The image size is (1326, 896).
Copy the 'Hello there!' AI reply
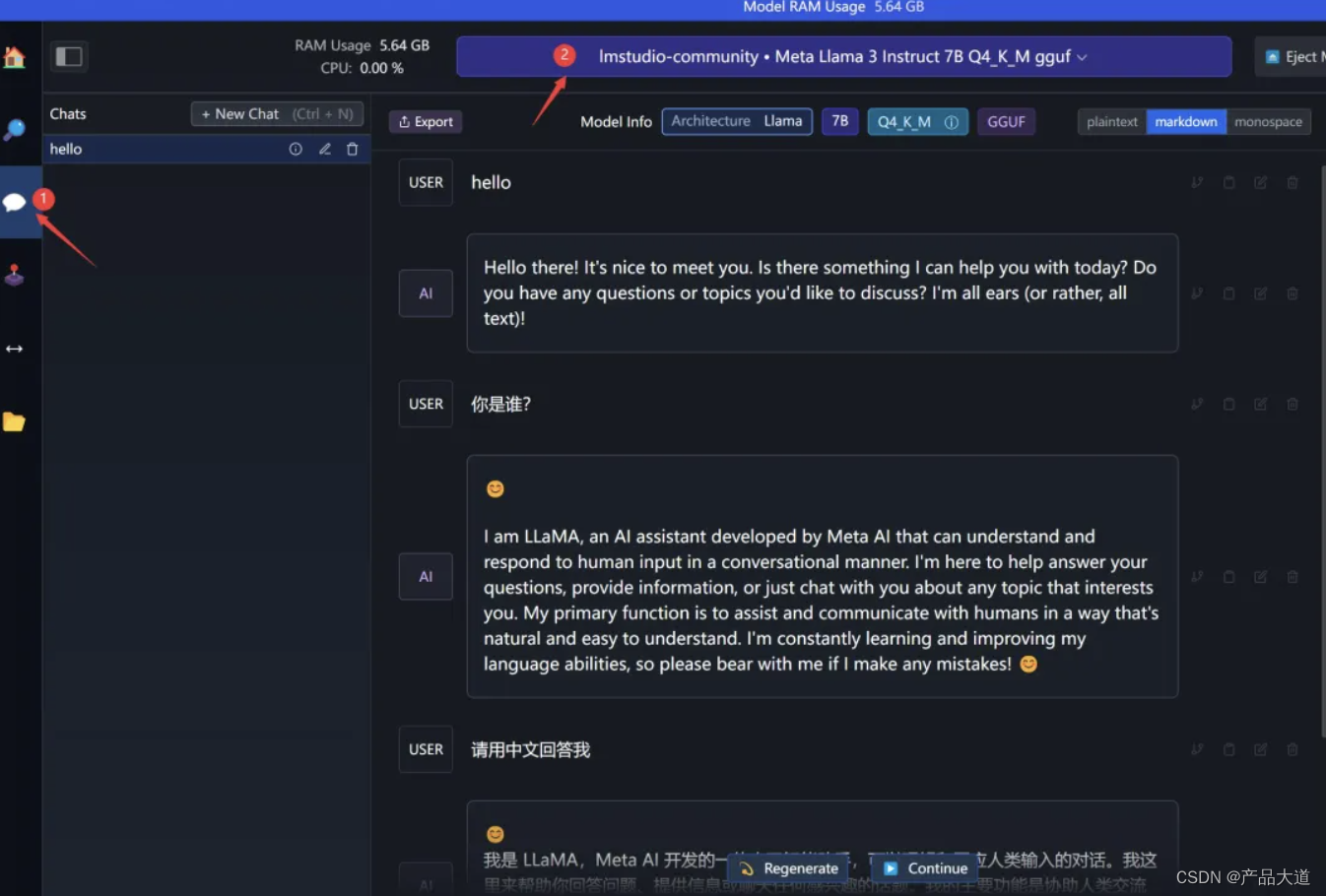tap(1228, 293)
